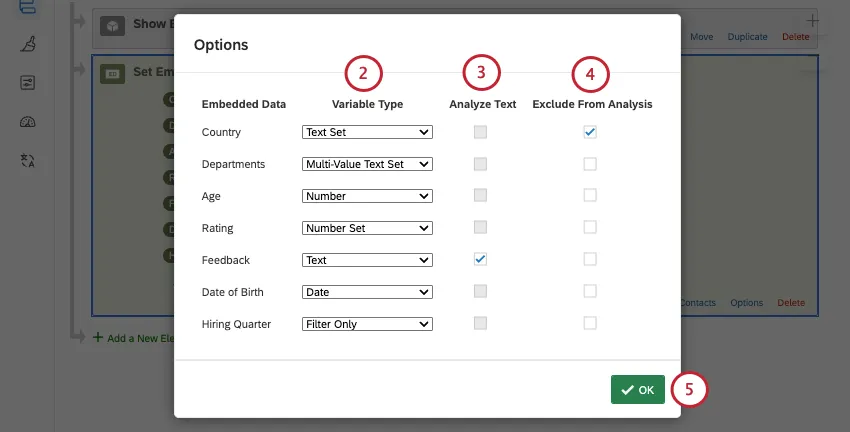
Task: Click Analyze Text checkbox for Hiring Quarter
Action: [480, 323]
